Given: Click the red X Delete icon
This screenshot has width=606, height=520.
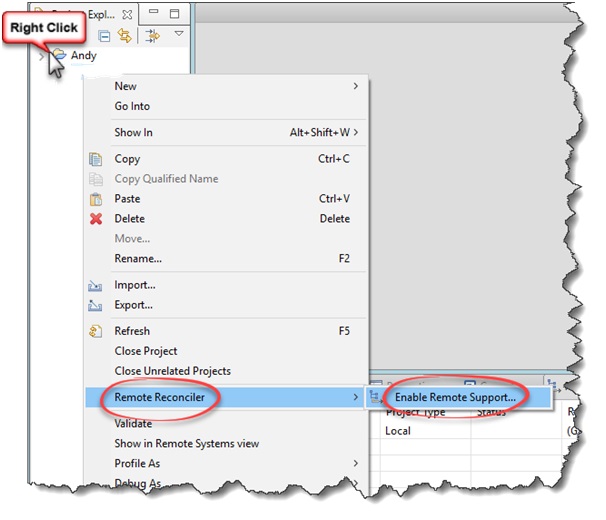Looking at the screenshot, I should pos(96,219).
